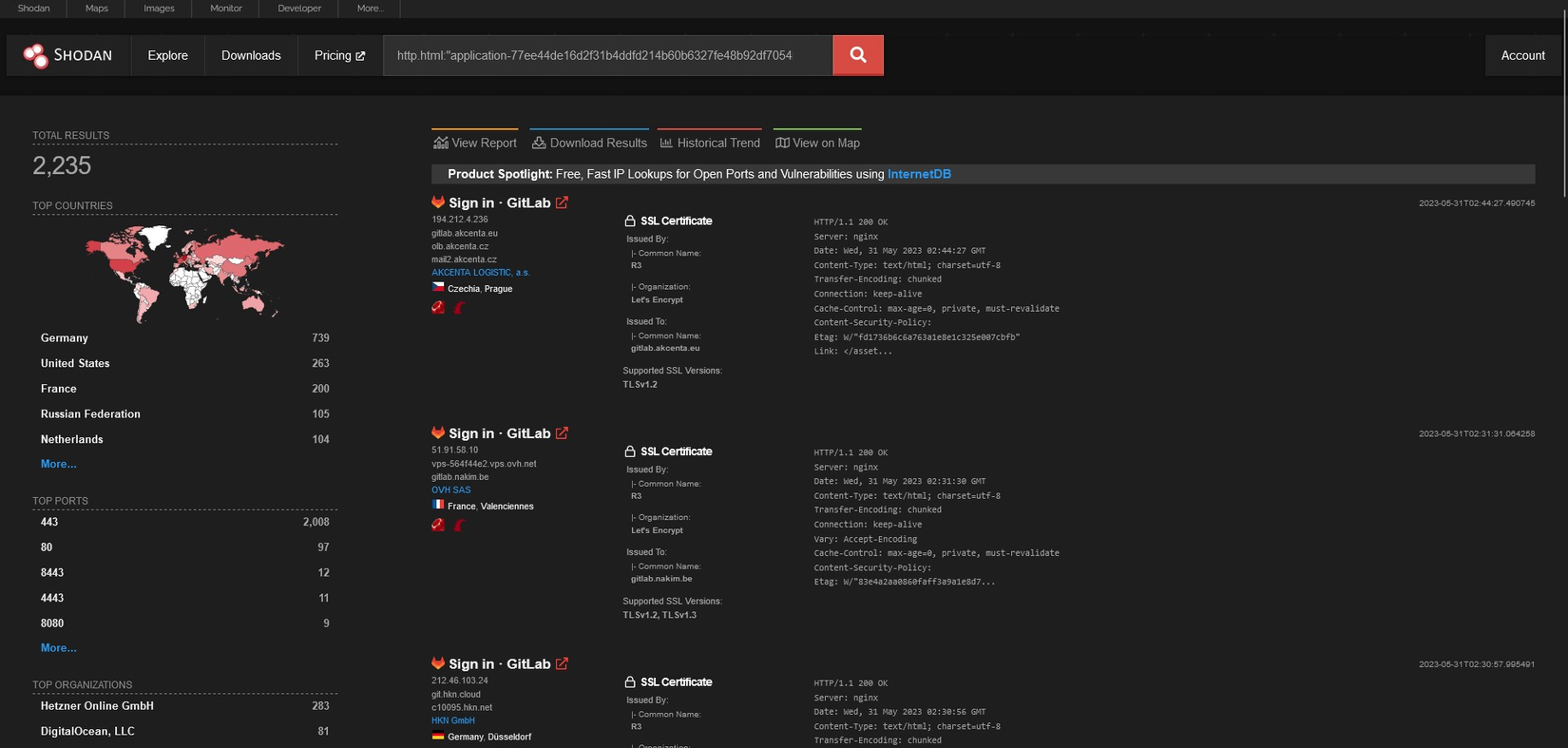Open the More... dropdown in the top bar
Screen dimensions: 1568x748
pos(370,9)
